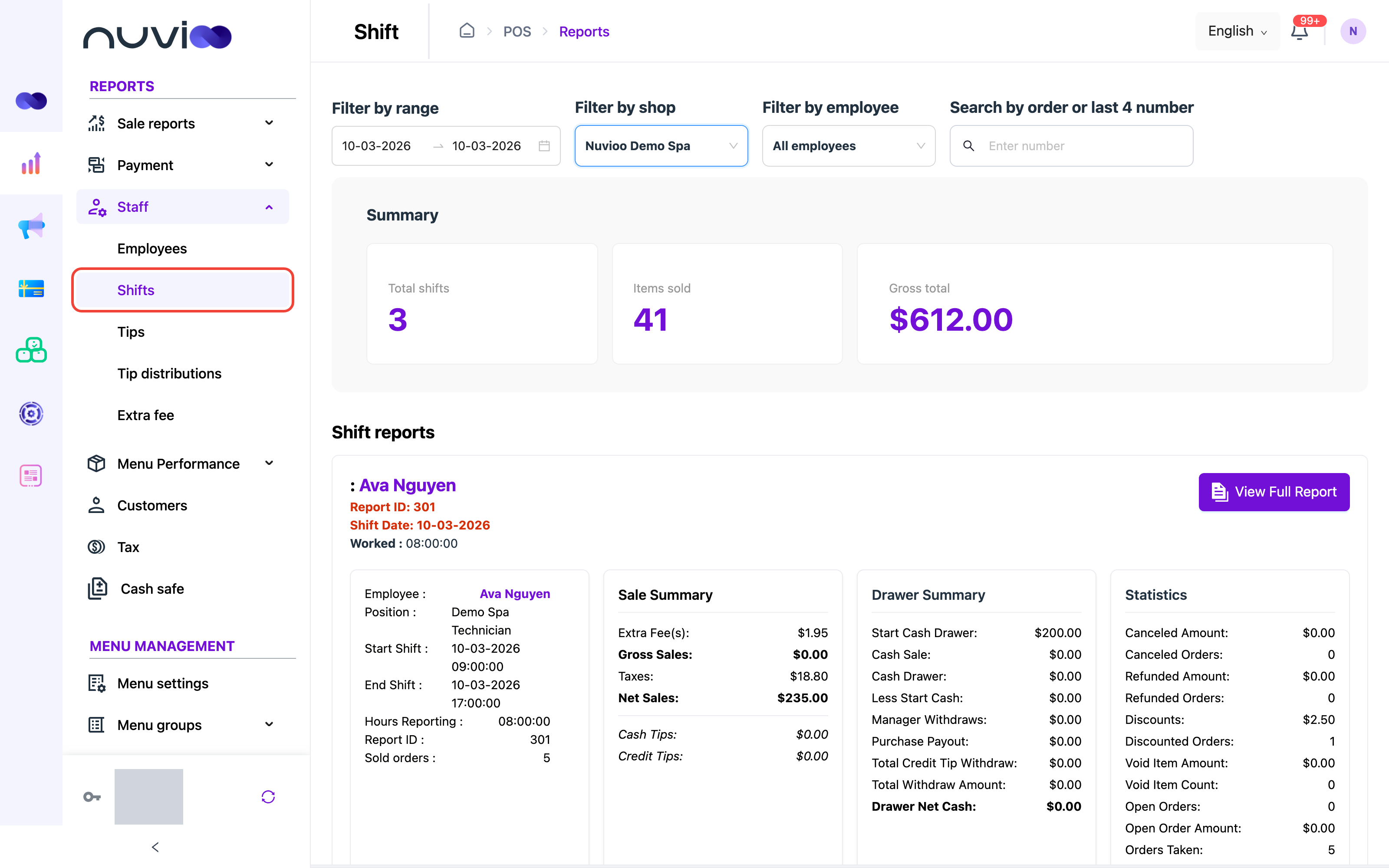Image resolution: width=1389 pixels, height=868 pixels.
Task: Click the Discounts $2.50 value
Action: [1318, 719]
